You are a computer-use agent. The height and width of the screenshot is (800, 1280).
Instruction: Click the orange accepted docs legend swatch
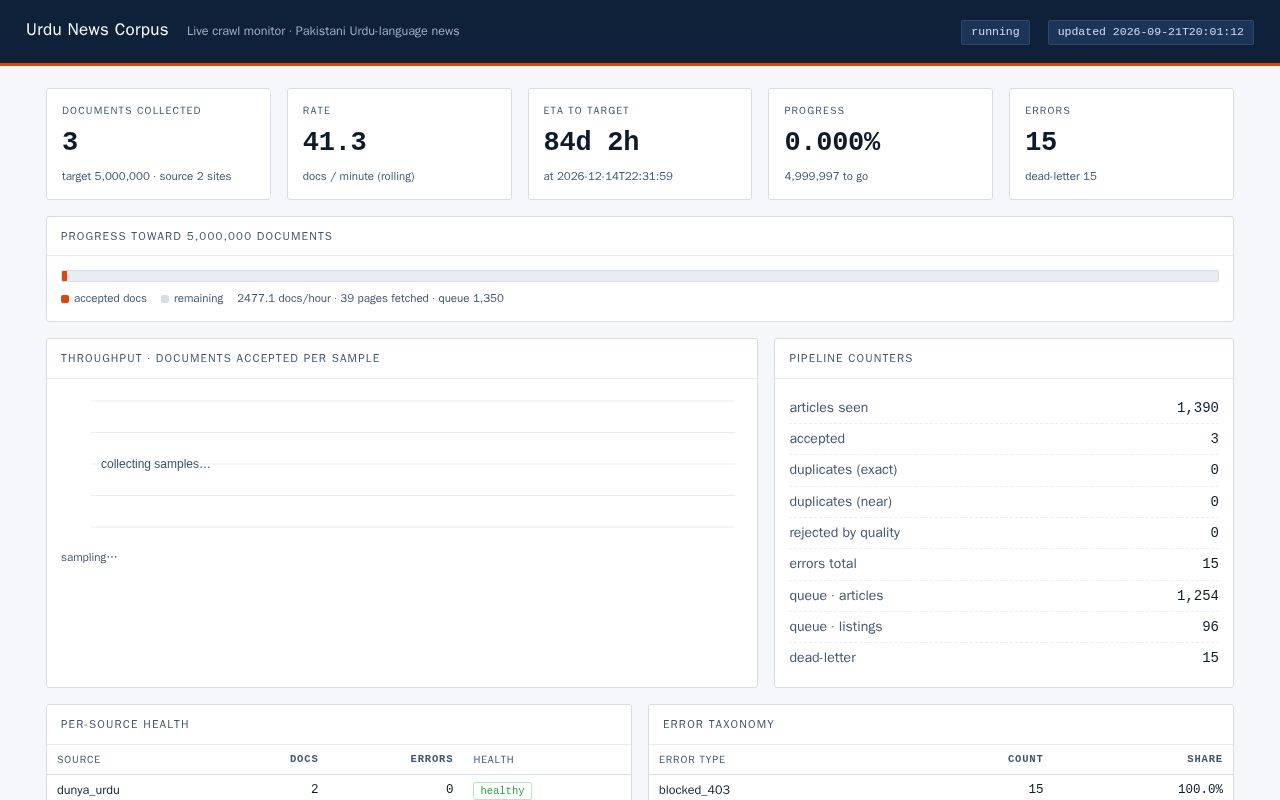point(65,299)
